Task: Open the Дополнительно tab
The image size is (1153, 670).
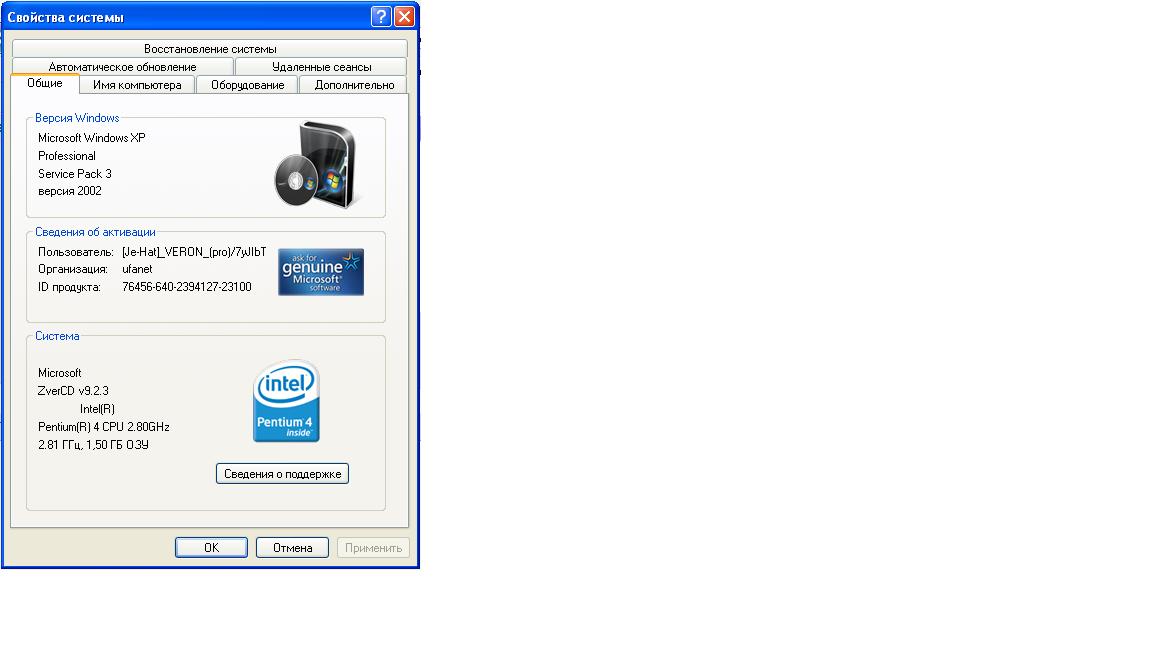Action: click(x=354, y=85)
